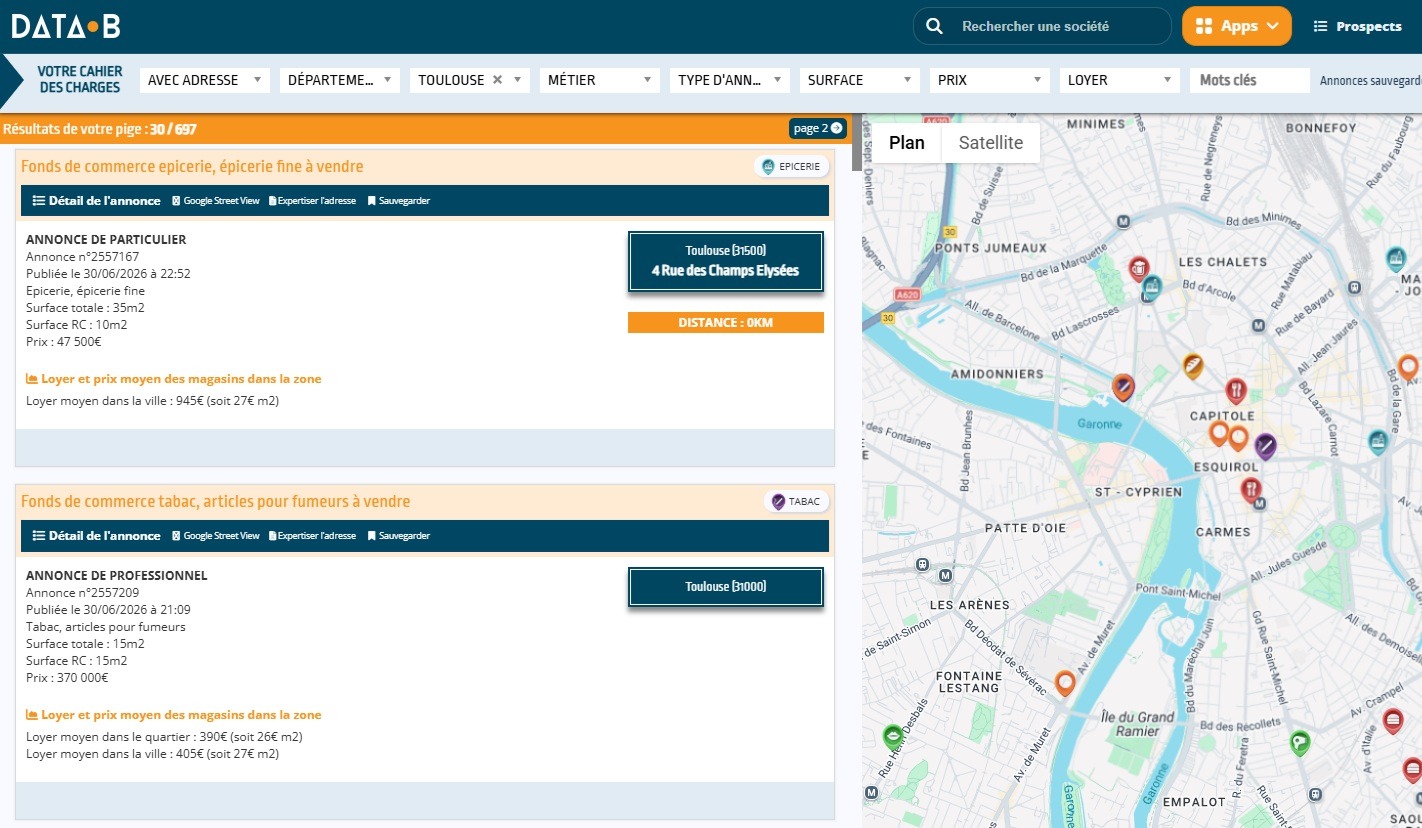1422x828 pixels.
Task: Click the Toulouse (31000) location box
Action: point(726,587)
